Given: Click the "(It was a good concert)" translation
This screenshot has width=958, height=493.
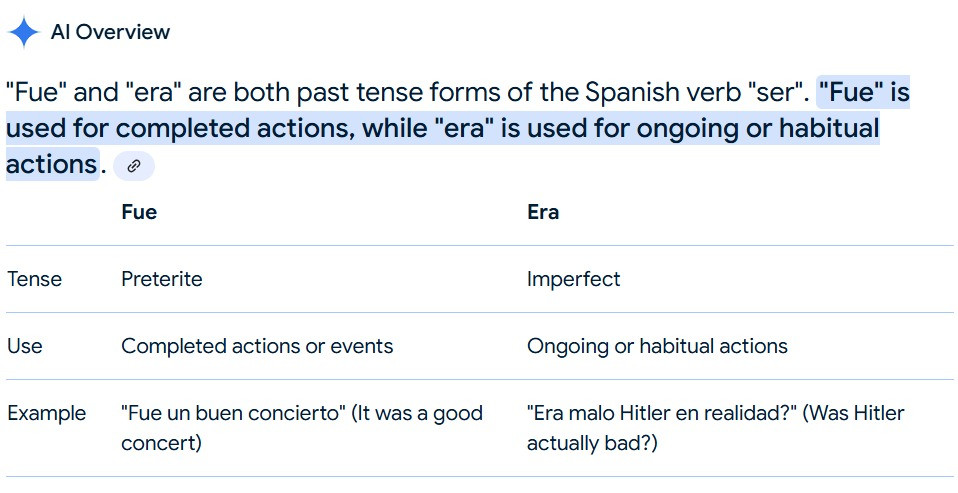Looking at the screenshot, I should (x=302, y=428).
